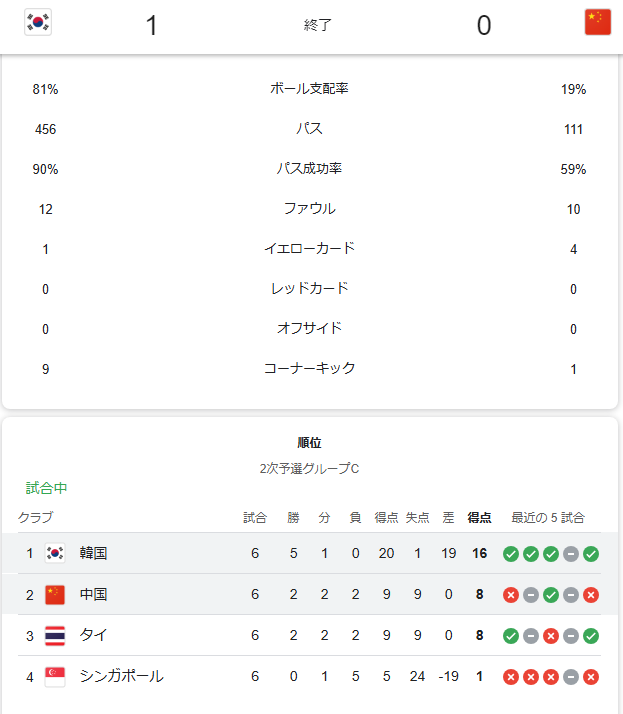Click the red loss icon in タイ's recent form
Image resolution: width=623 pixels, height=714 pixels.
pos(551,636)
